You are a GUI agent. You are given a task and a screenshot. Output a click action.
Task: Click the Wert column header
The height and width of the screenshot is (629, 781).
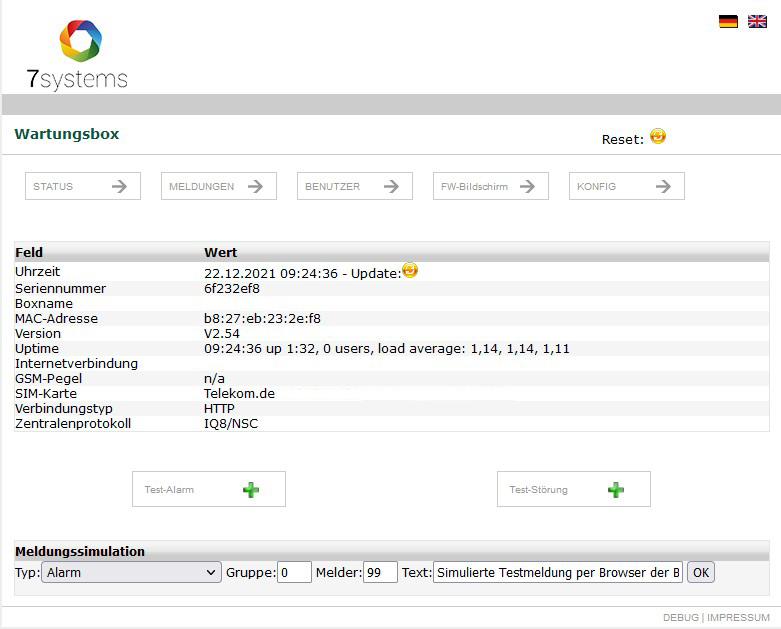click(220, 252)
